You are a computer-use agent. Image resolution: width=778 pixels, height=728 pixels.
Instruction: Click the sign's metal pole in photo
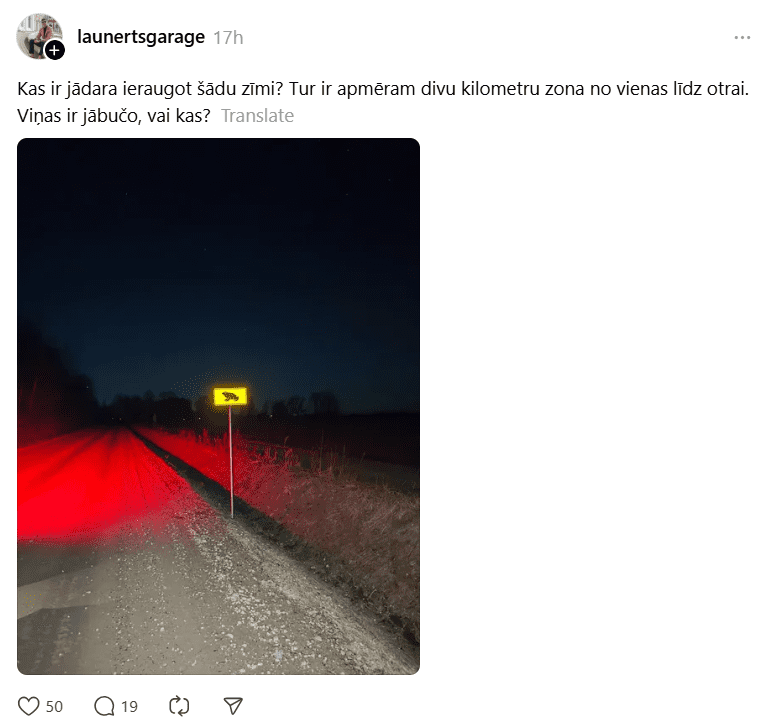click(231, 462)
